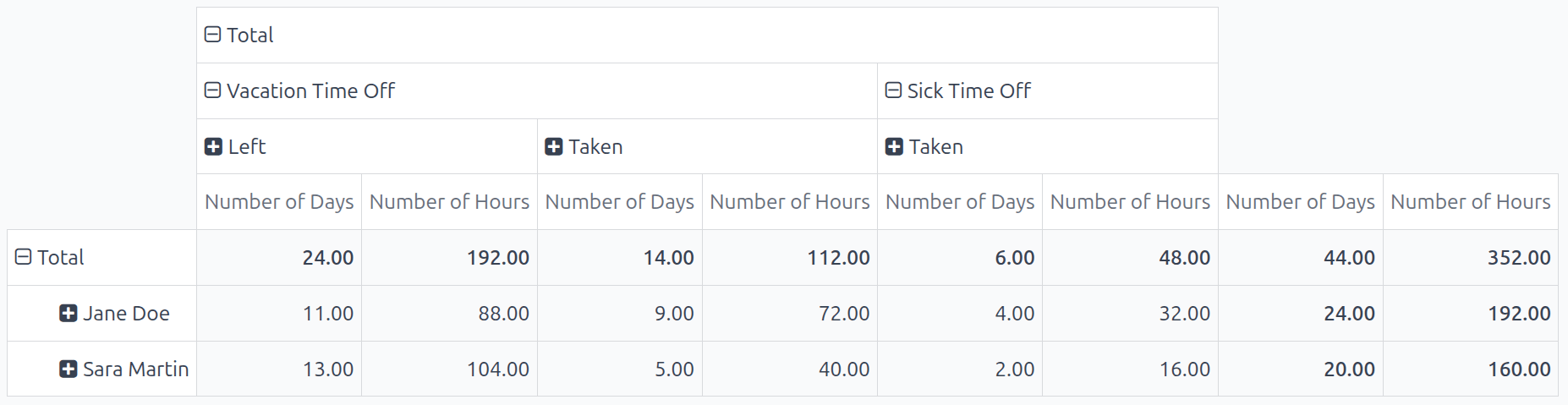The height and width of the screenshot is (405, 1568).
Task: Expand the Sara Martin row
Action: click(x=124, y=369)
